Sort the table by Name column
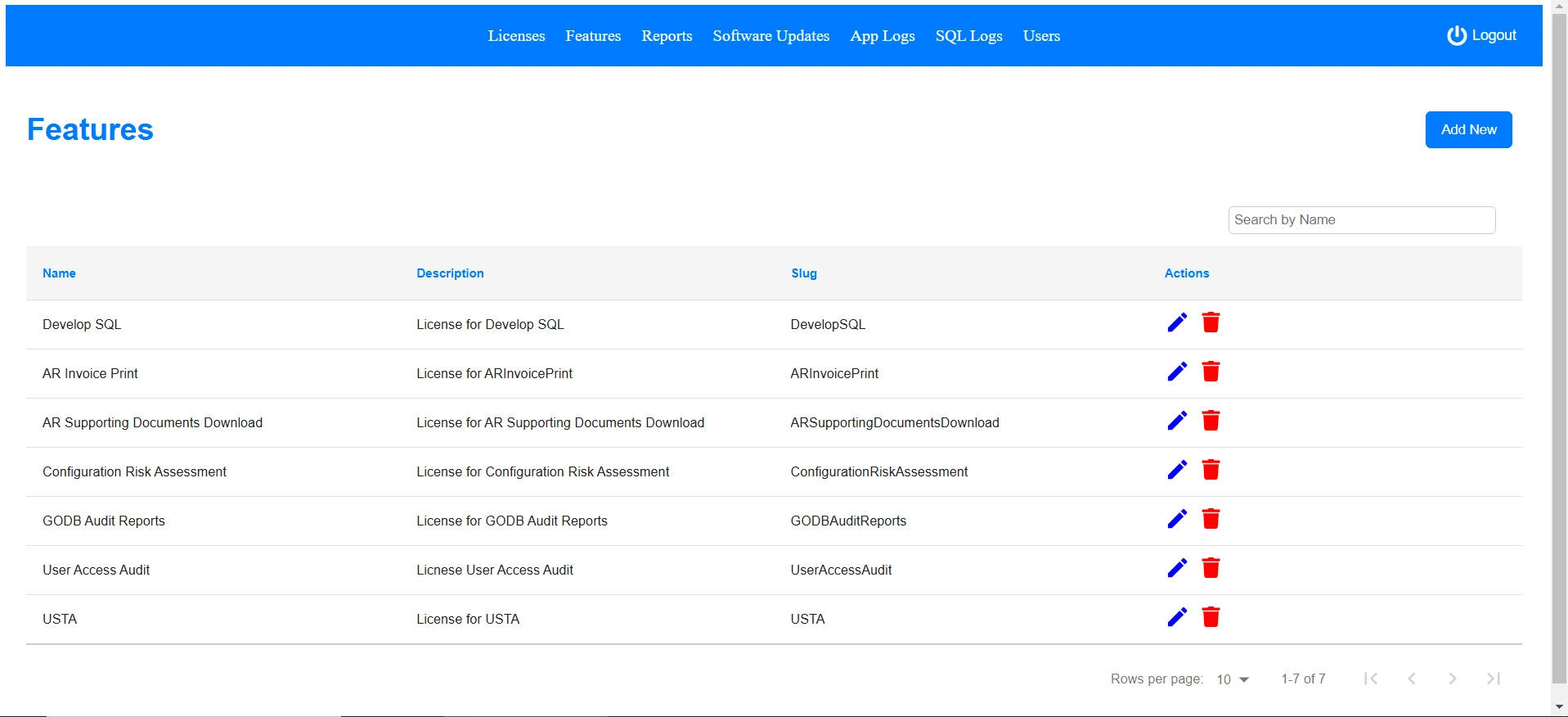Viewport: 1568px width, 717px height. tap(59, 273)
